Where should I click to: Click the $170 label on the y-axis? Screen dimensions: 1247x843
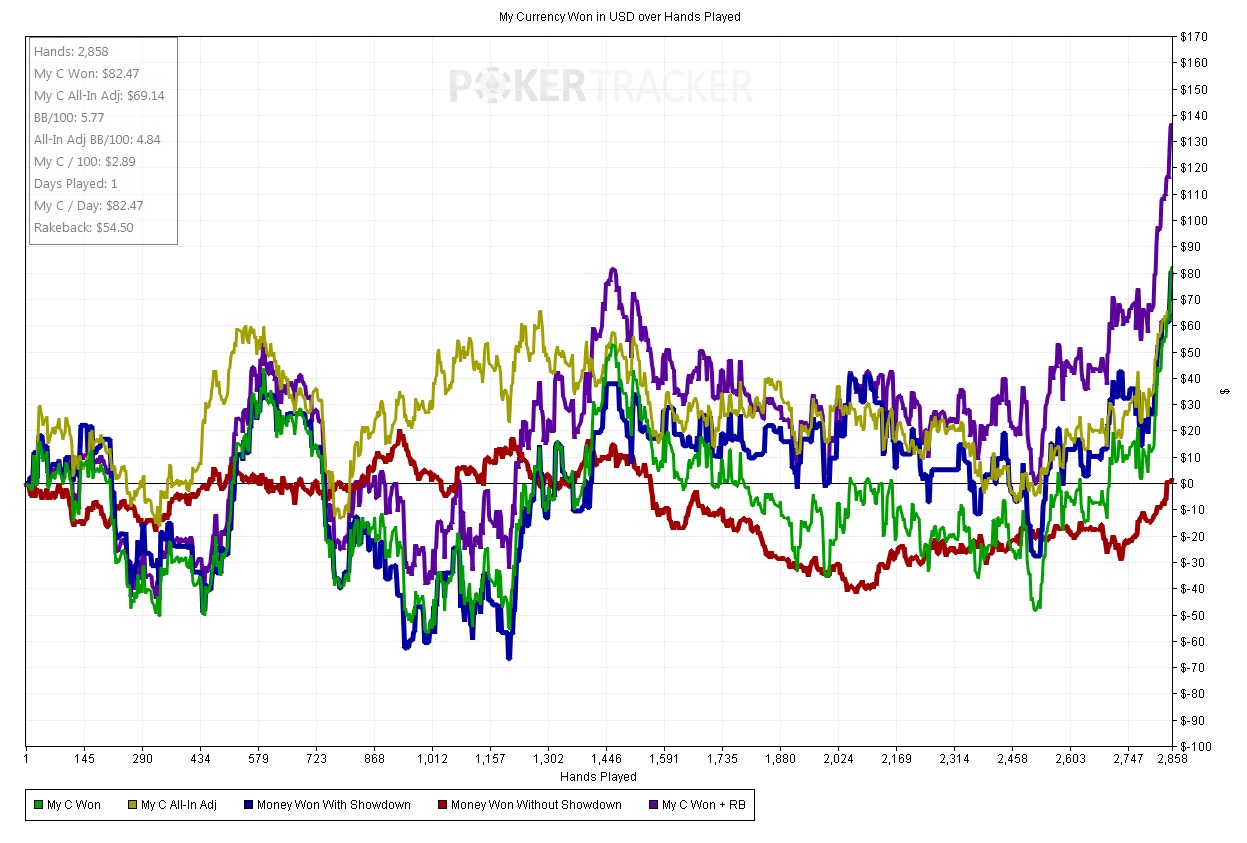coord(1195,37)
